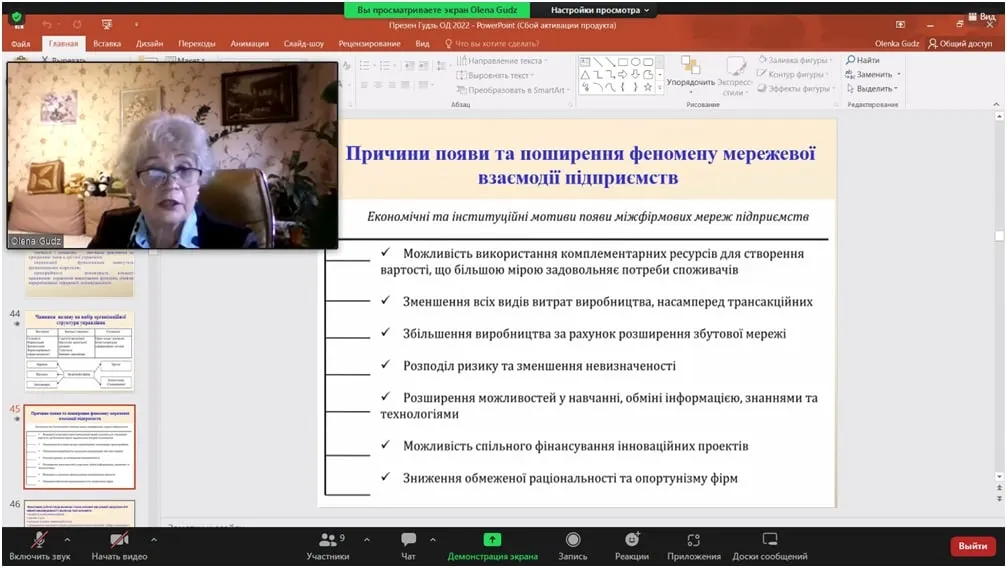
Task: Collapse the ribbon with caret icon
Action: pos(996,104)
